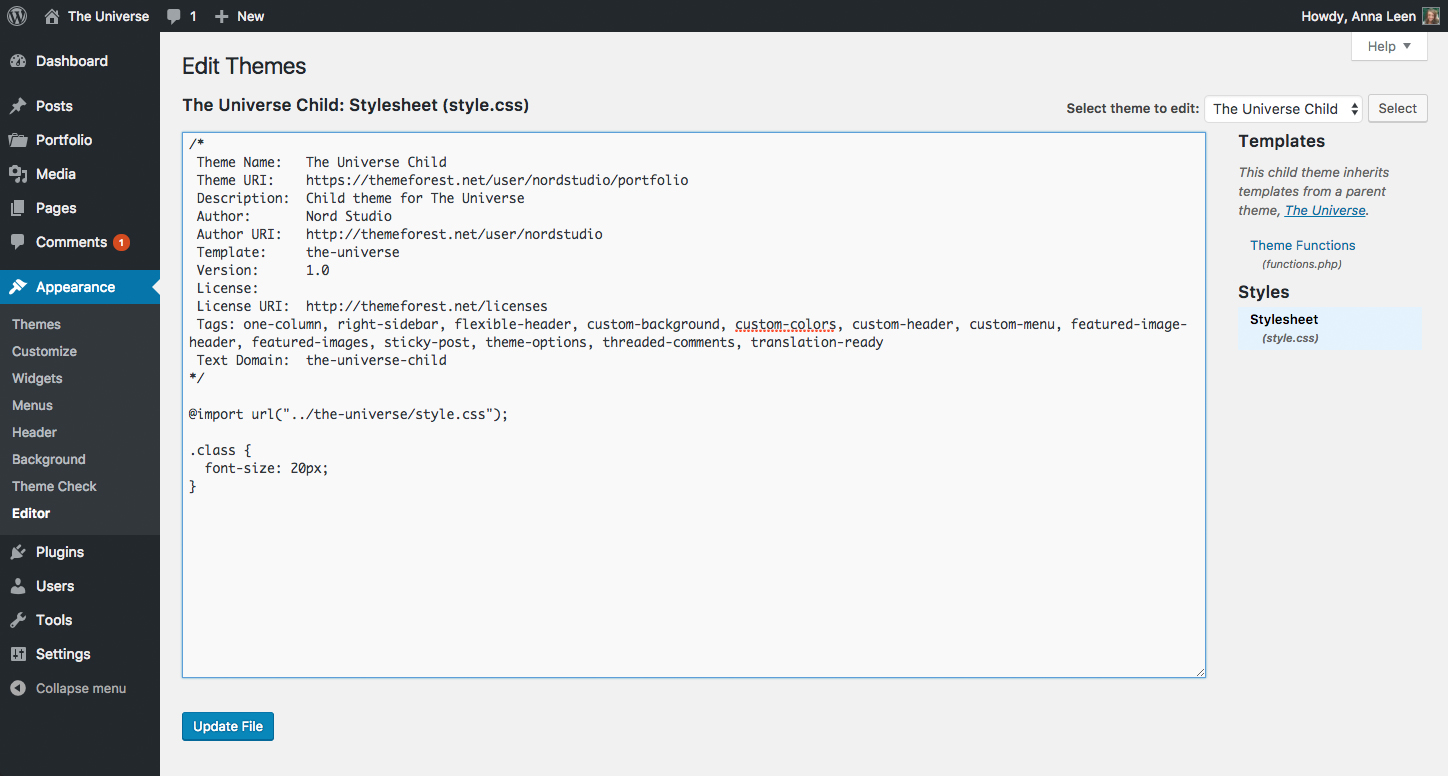Select the Appearance menu

pyautogui.click(x=75, y=287)
